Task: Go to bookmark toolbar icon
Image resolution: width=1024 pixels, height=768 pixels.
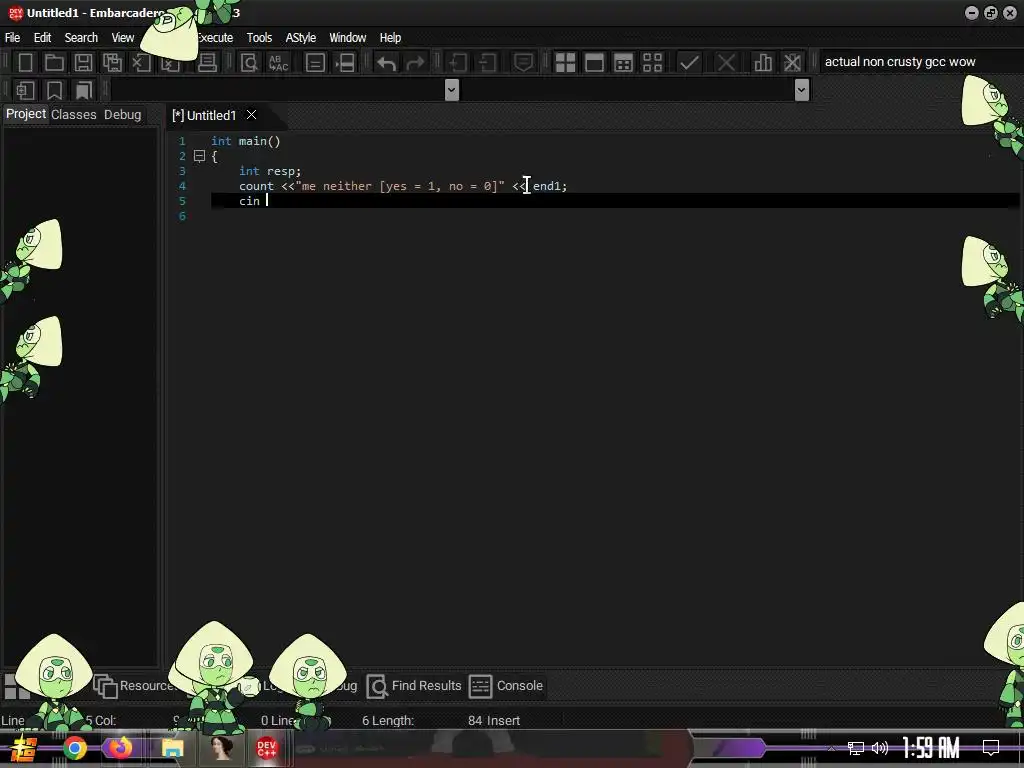Action: (84, 90)
